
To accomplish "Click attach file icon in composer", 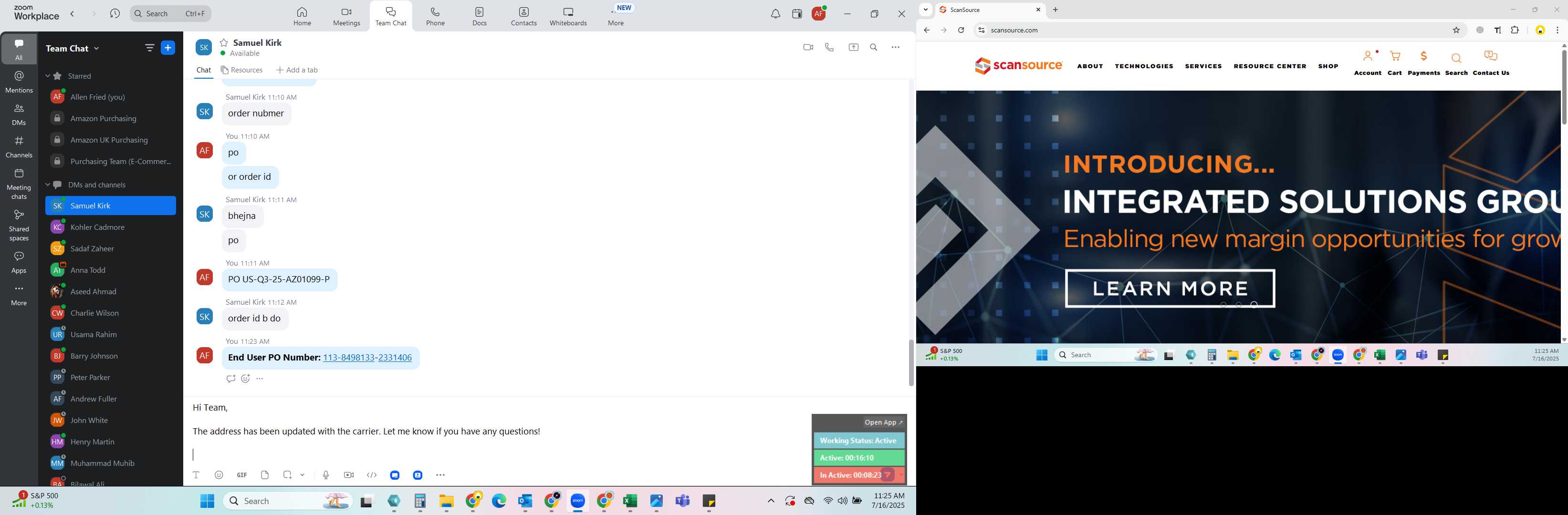I will click(265, 475).
